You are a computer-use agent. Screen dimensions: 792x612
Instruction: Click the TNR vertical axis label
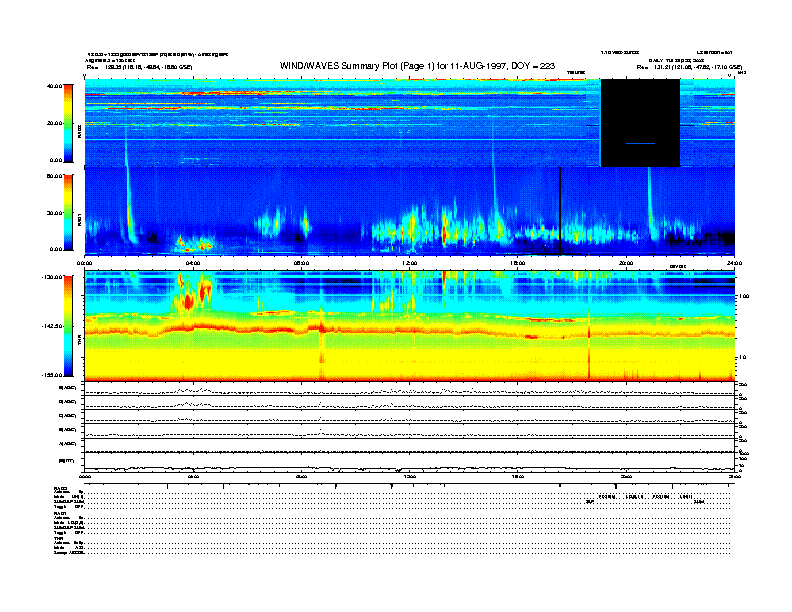(x=79, y=341)
